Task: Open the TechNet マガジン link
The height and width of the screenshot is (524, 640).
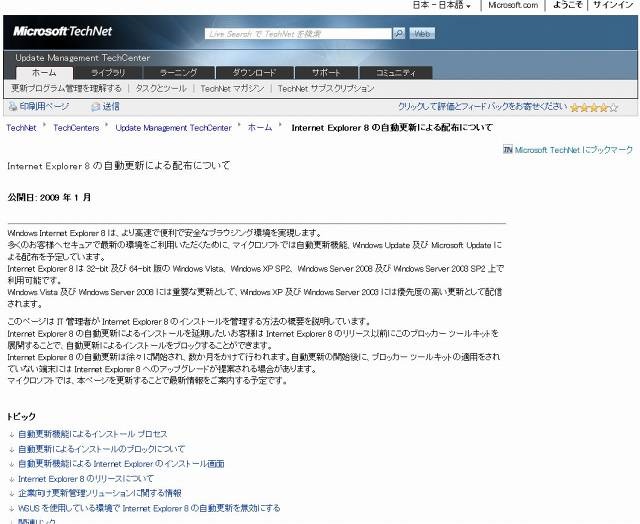Action: pos(232,88)
